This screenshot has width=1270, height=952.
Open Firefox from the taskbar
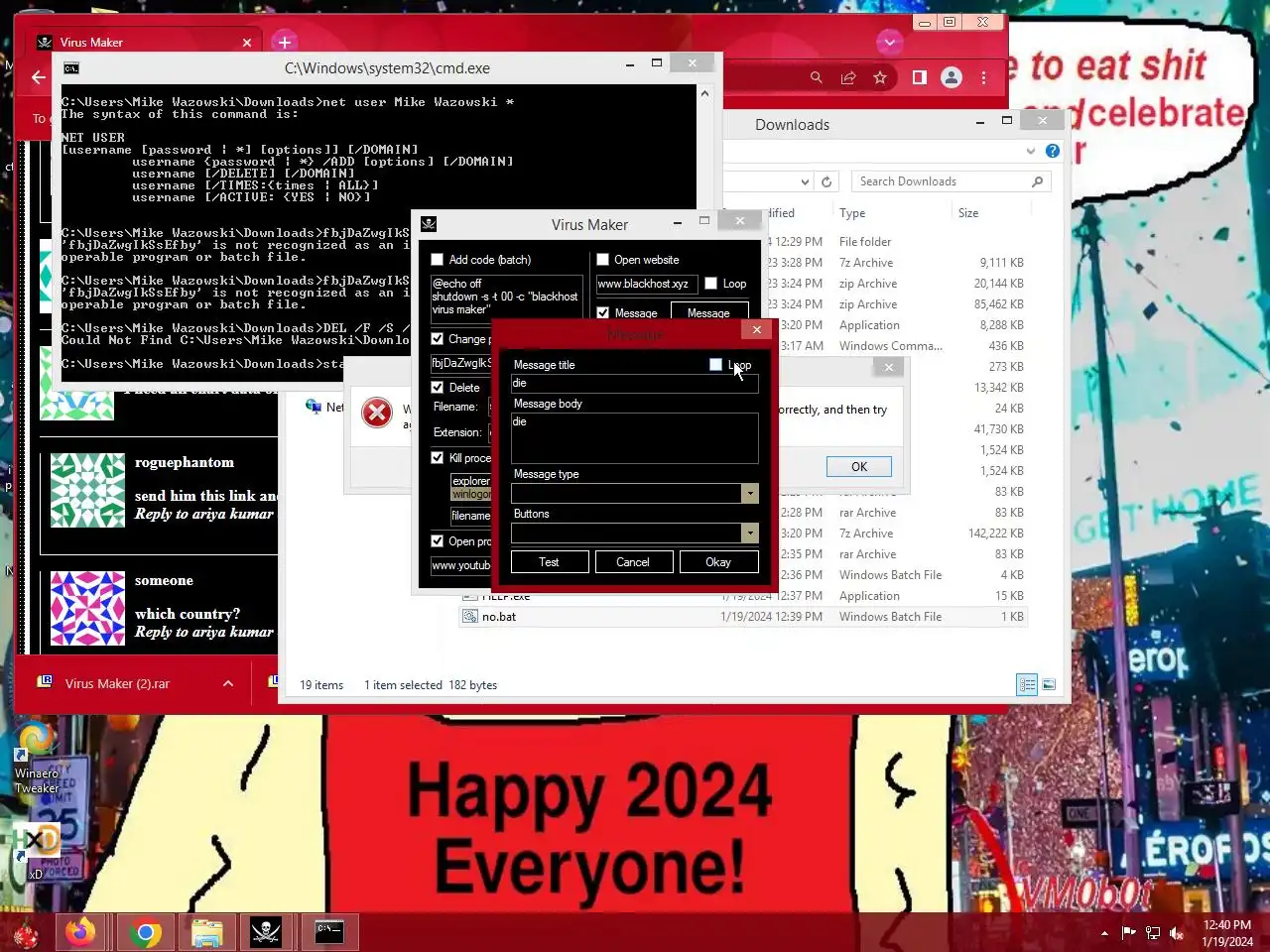click(81, 931)
